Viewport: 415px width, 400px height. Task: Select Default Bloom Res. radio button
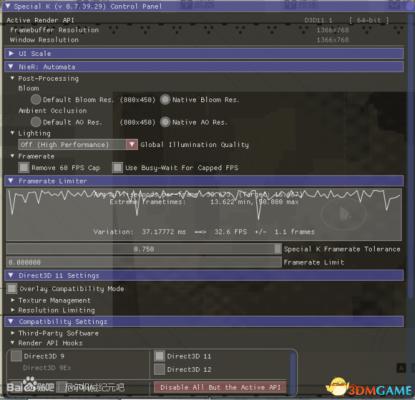(36, 99)
